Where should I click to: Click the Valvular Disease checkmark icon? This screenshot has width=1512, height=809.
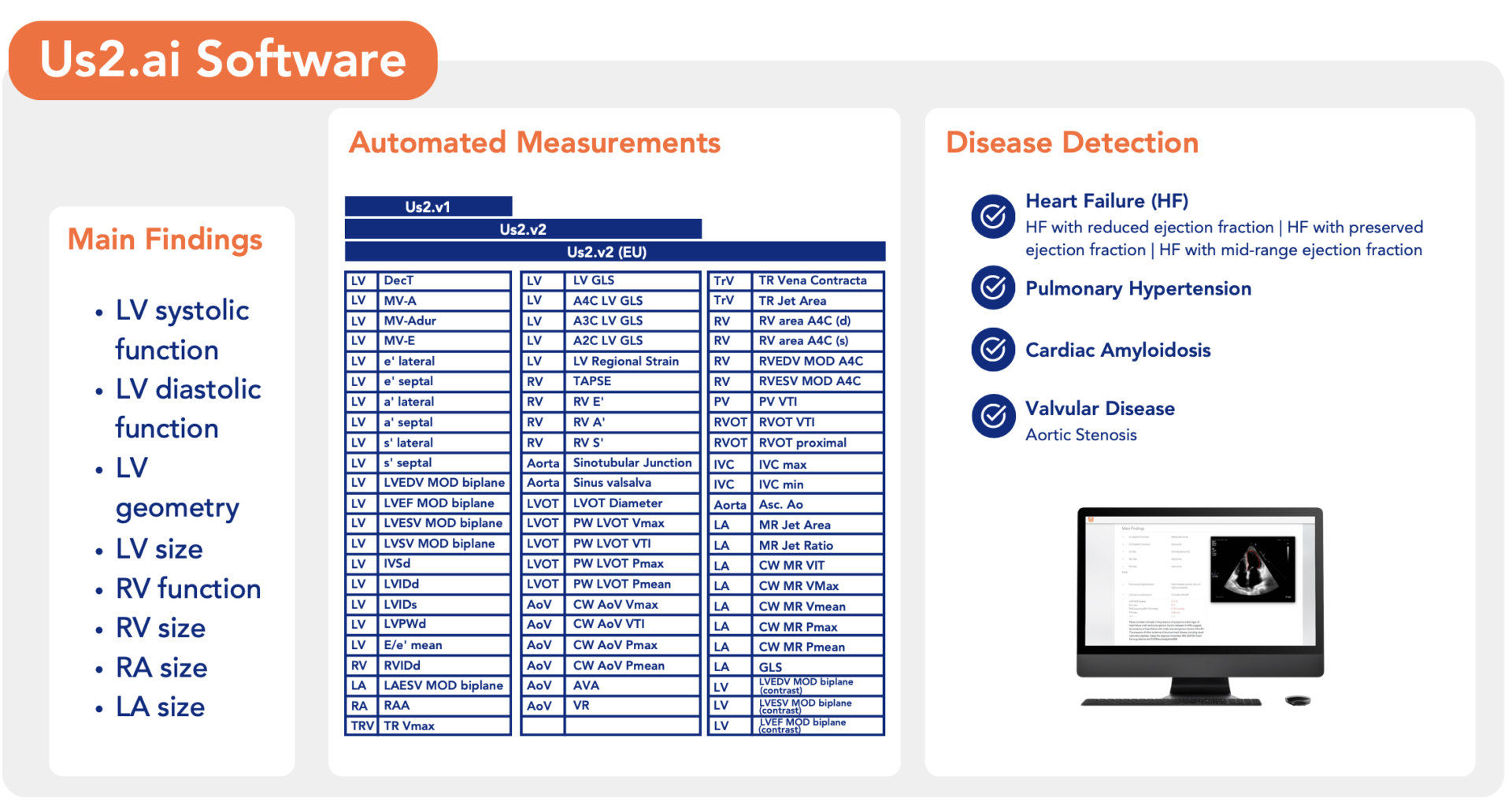993,416
